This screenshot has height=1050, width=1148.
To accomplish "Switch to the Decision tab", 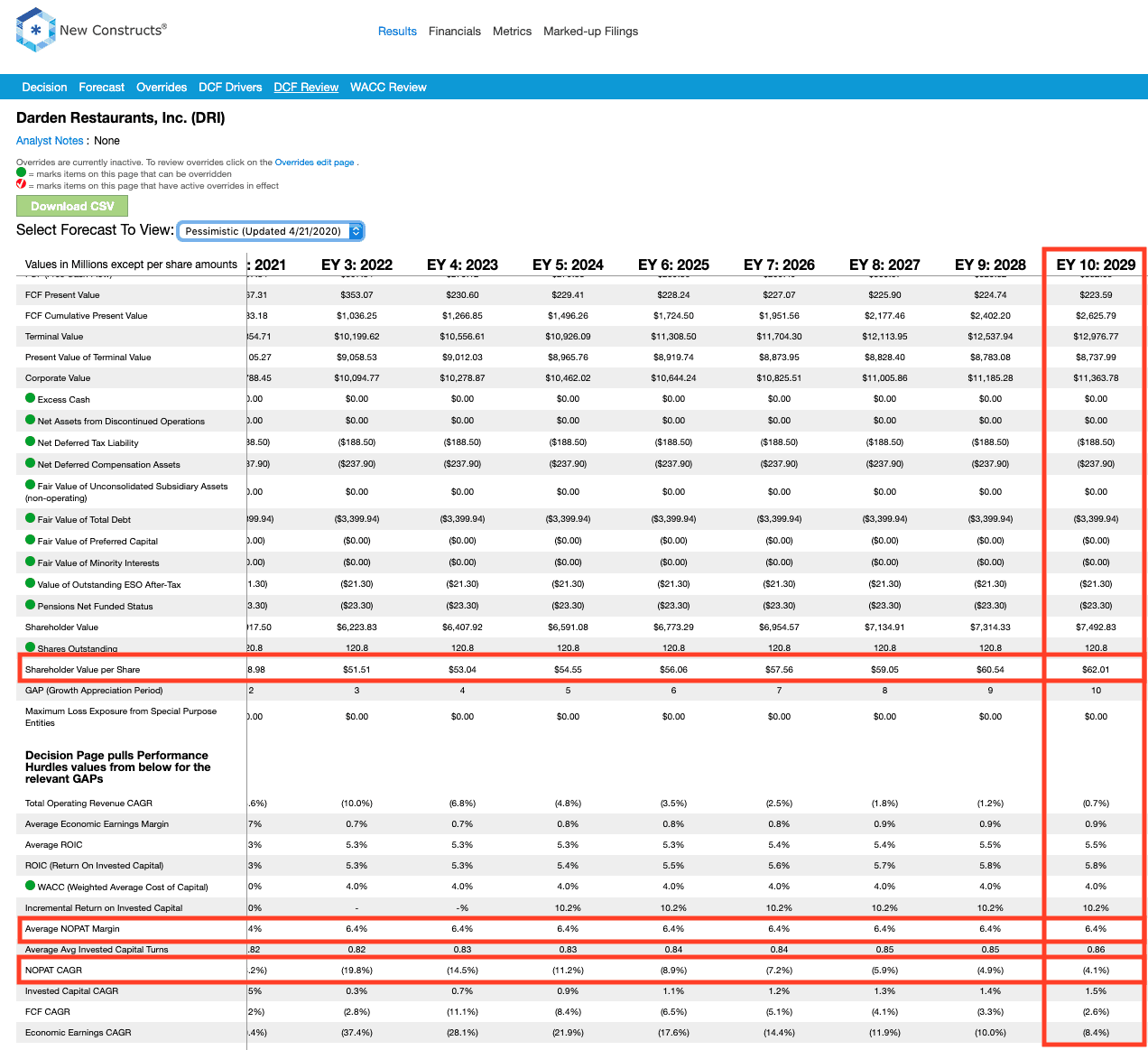I will 44,87.
